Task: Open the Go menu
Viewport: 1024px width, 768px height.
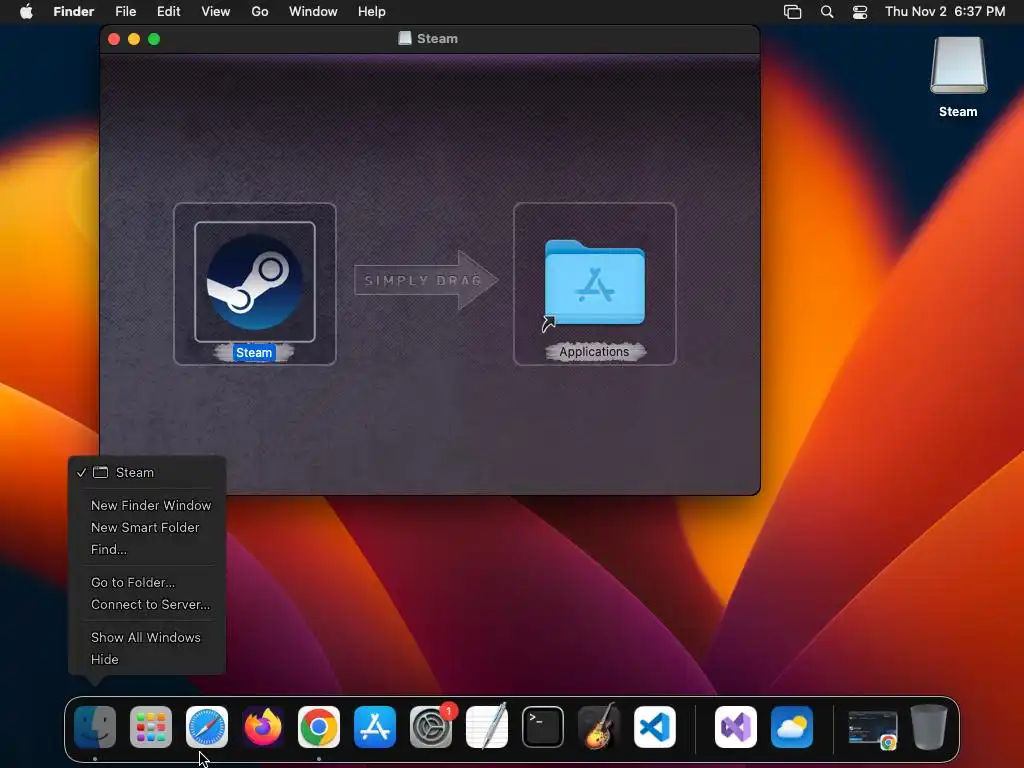Action: (260, 12)
